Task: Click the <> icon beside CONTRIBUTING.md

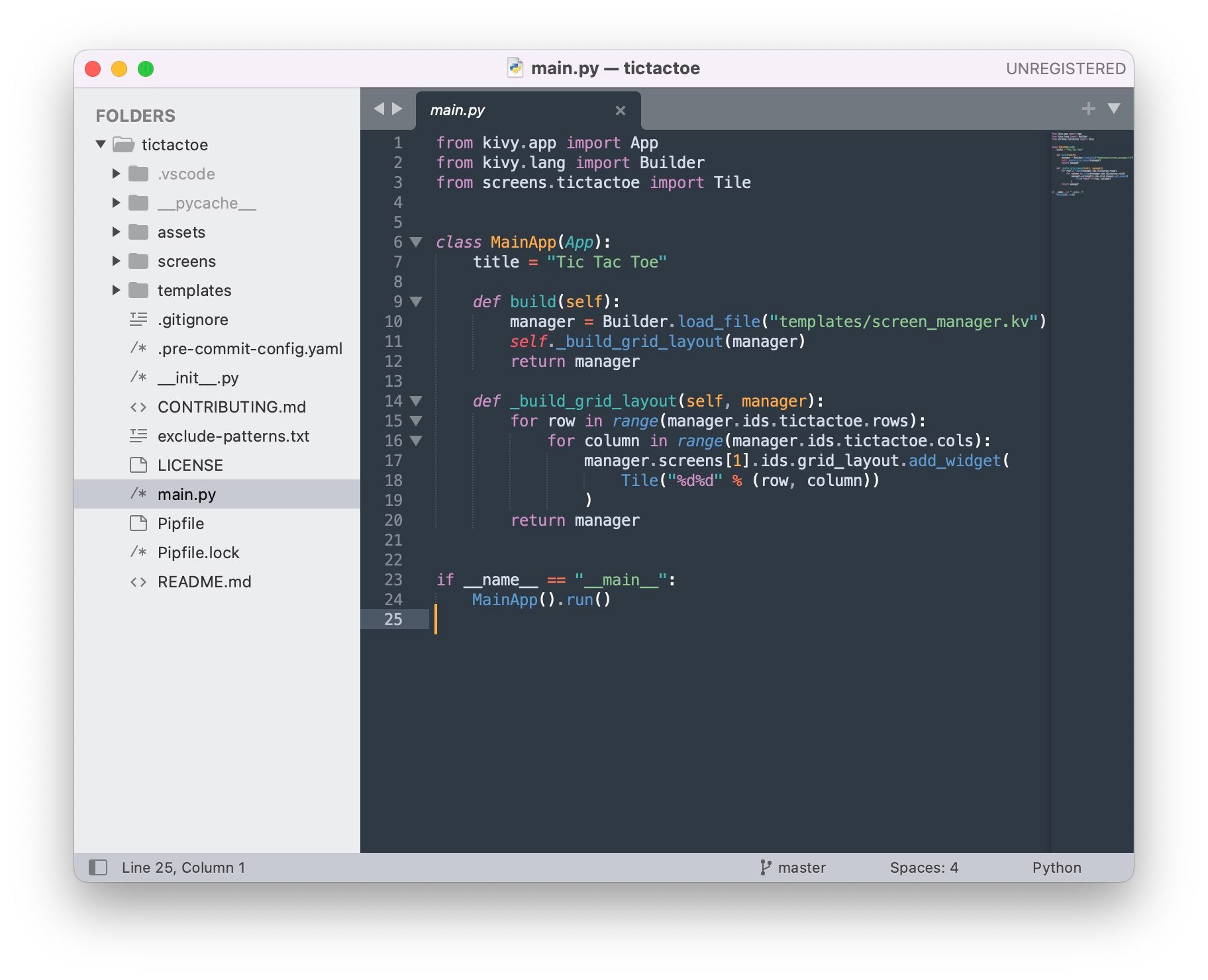Action: click(139, 407)
